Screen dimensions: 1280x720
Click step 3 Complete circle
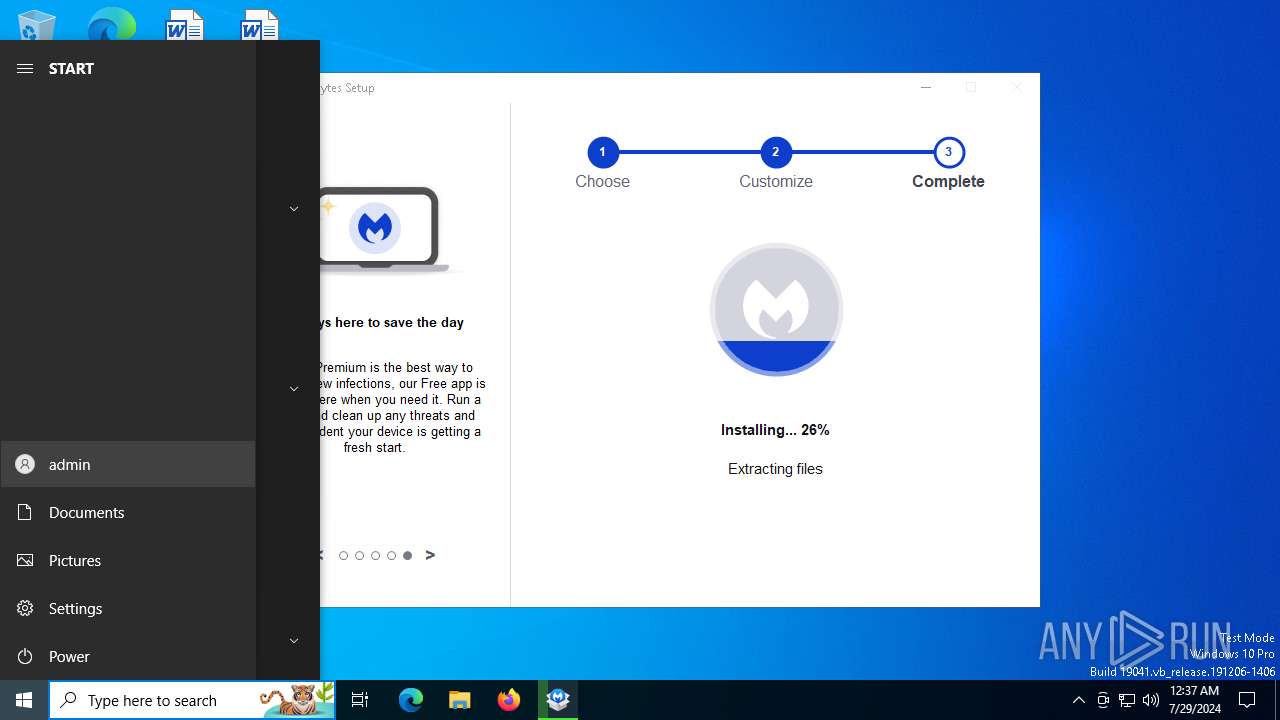tap(948, 152)
